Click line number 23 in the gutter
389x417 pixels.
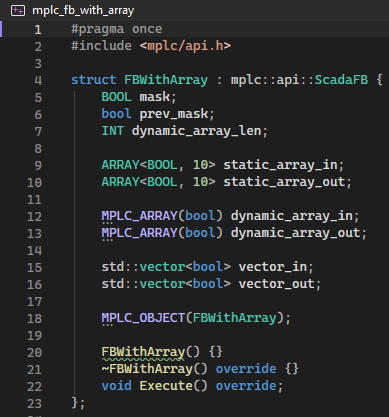pyautogui.click(x=34, y=404)
